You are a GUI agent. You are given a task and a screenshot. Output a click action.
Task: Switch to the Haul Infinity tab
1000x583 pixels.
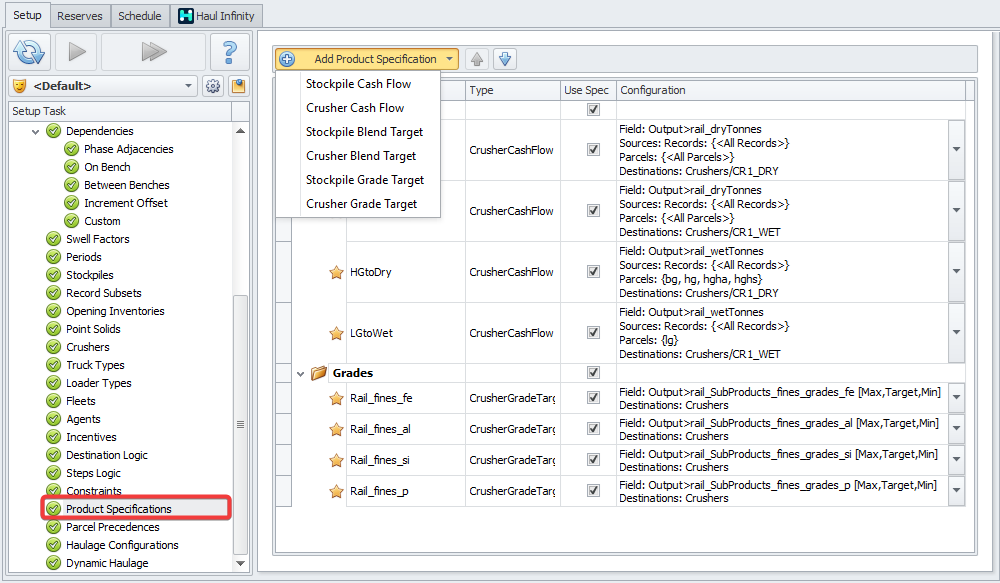tap(217, 15)
